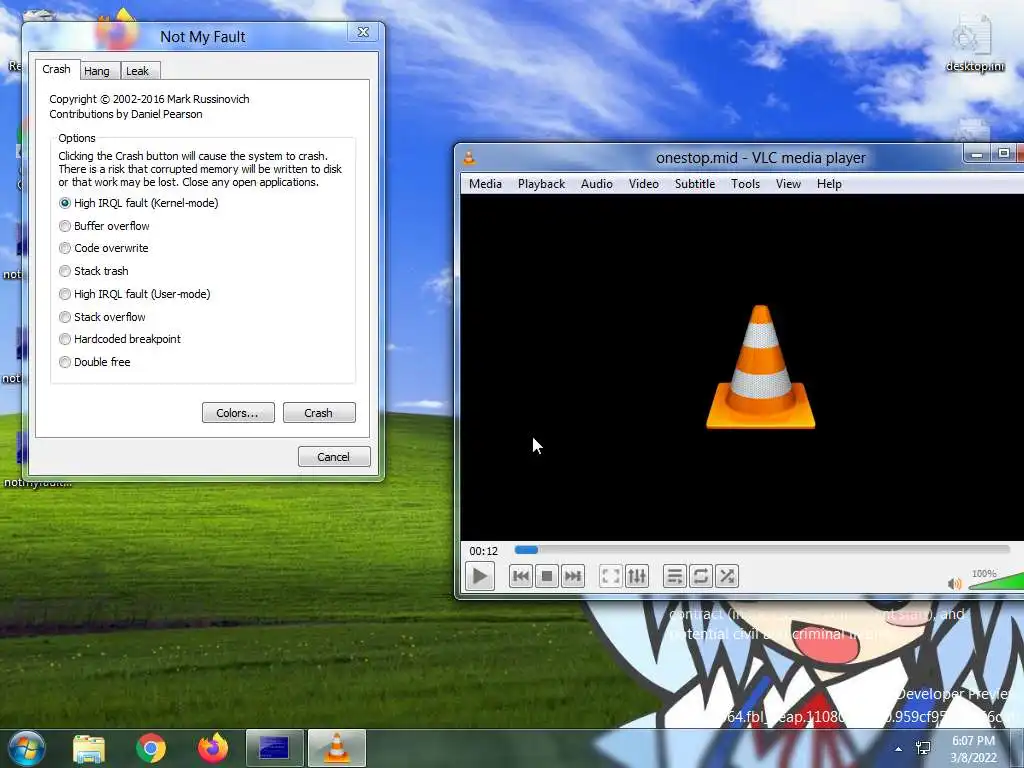Open VLC Playback menu
Image resolution: width=1024 pixels, height=768 pixels.
541,184
